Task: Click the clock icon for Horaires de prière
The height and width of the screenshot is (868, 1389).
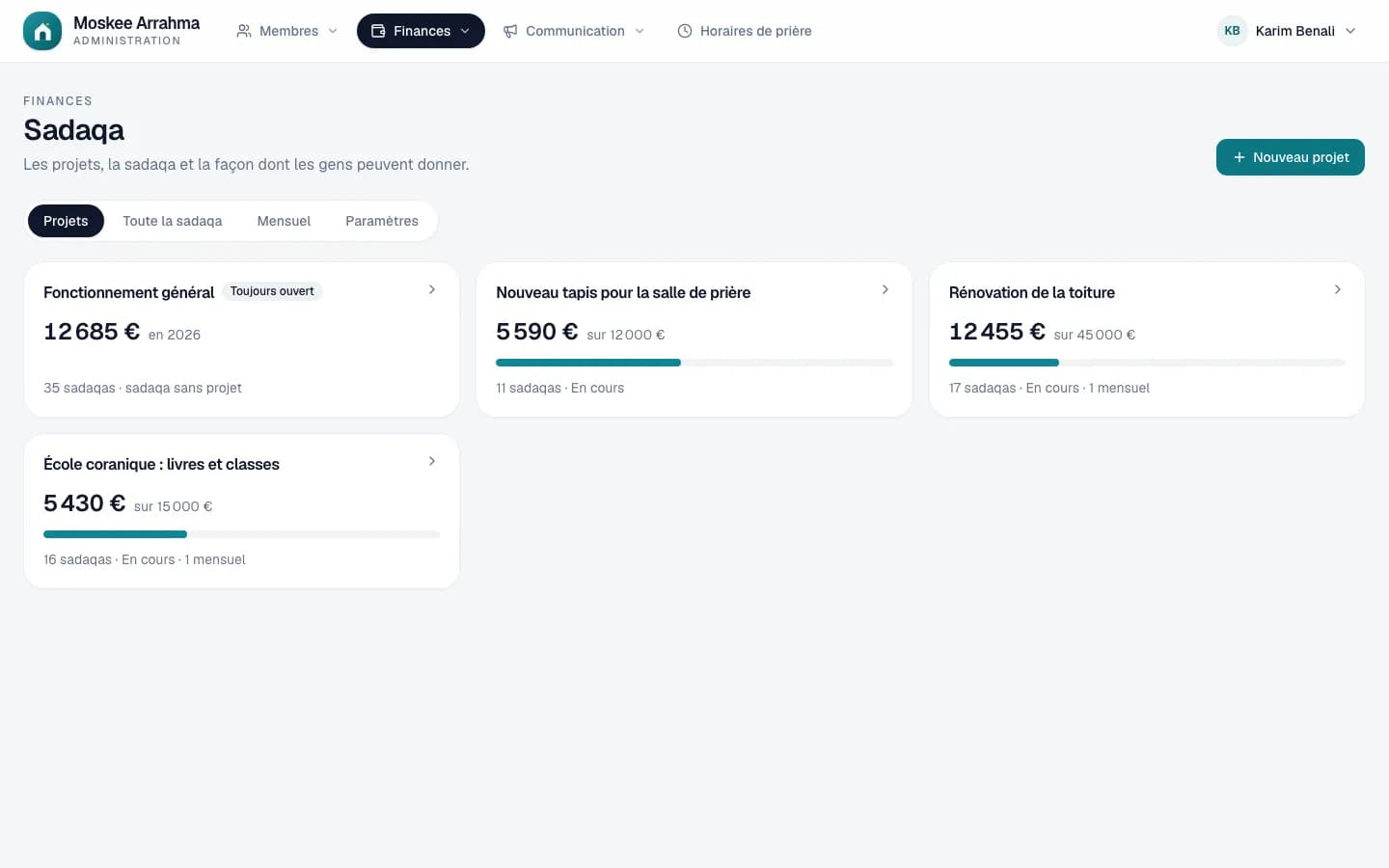Action: tap(685, 31)
